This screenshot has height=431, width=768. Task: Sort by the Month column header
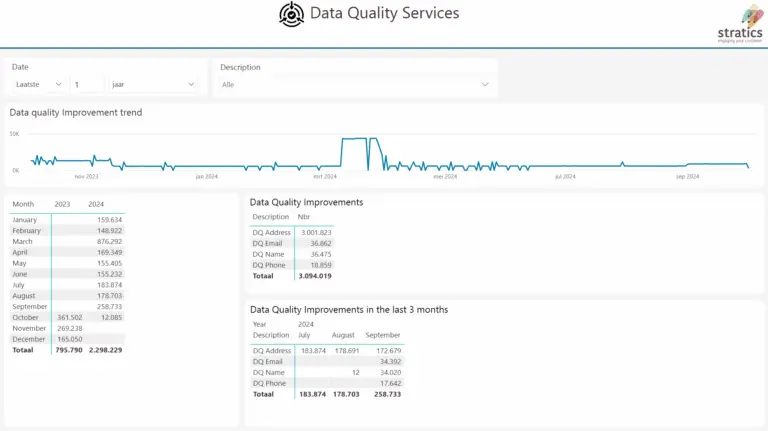pos(23,204)
